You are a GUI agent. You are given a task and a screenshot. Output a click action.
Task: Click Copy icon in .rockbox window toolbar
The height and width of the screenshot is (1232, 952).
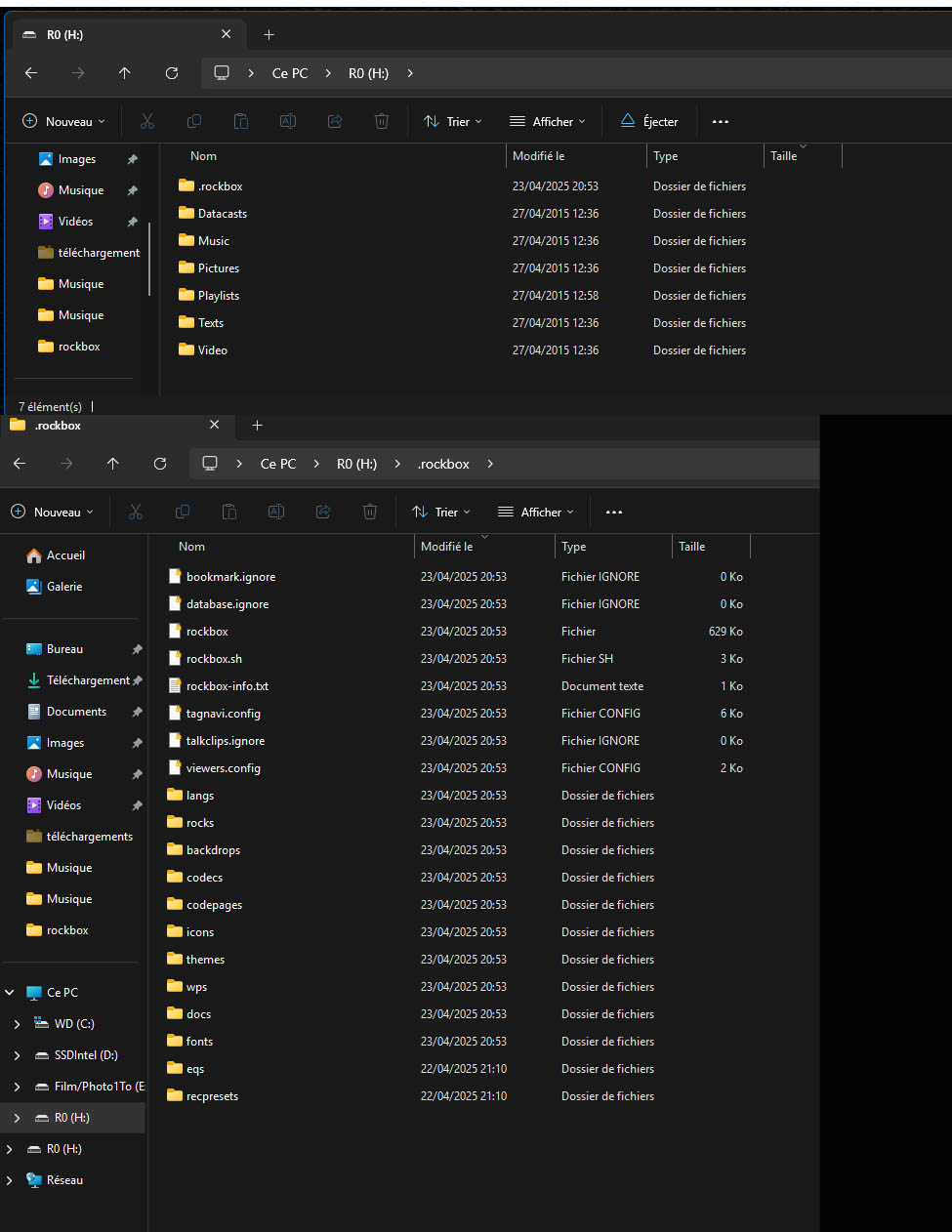coord(183,512)
